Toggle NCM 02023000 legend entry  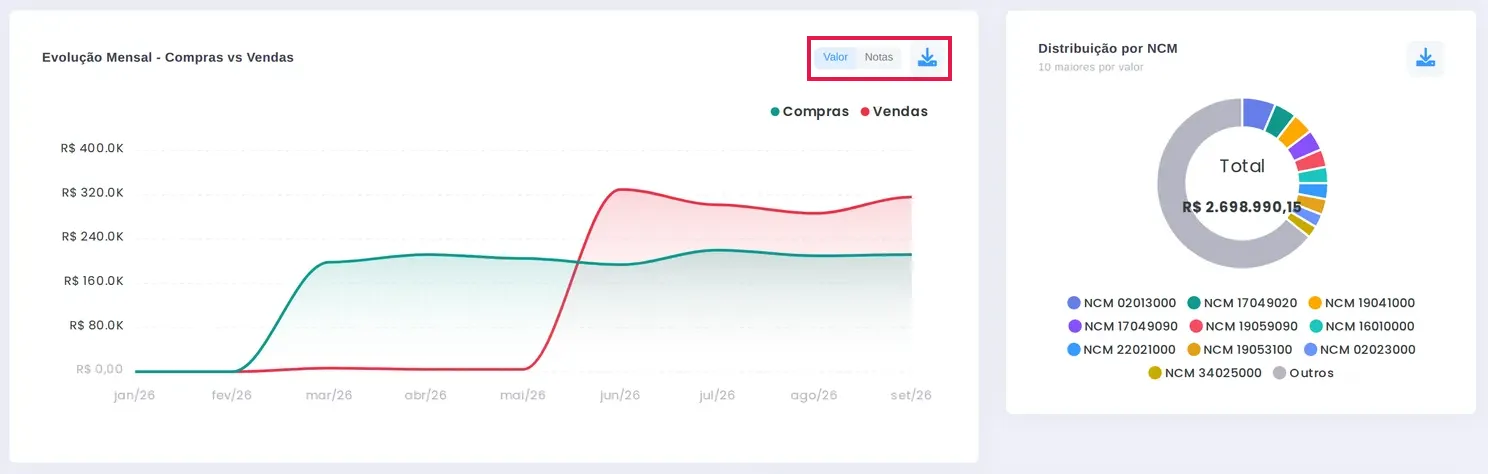1360,350
